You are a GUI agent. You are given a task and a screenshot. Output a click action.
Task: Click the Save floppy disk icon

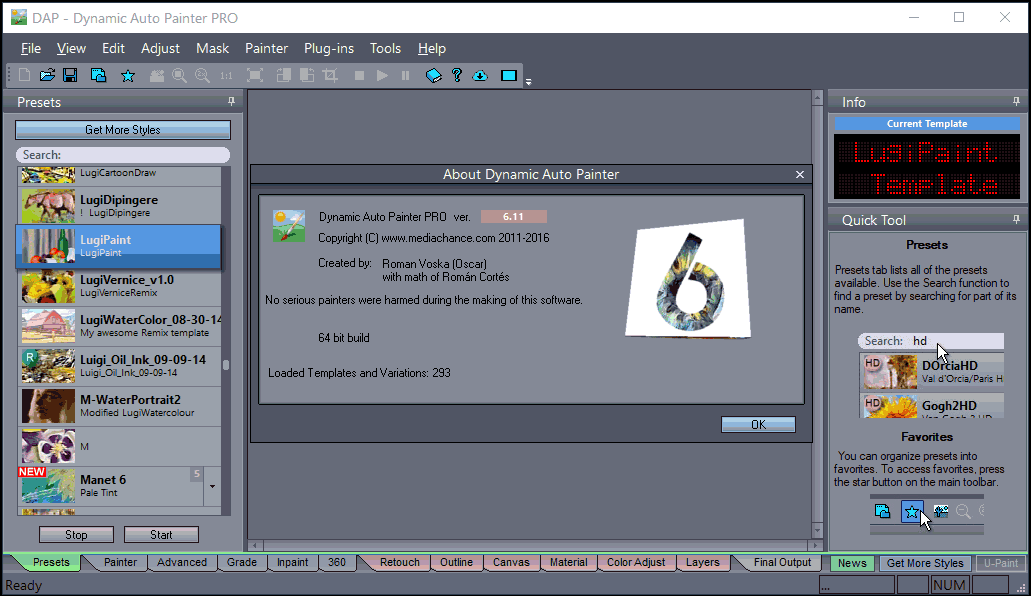[x=70, y=75]
